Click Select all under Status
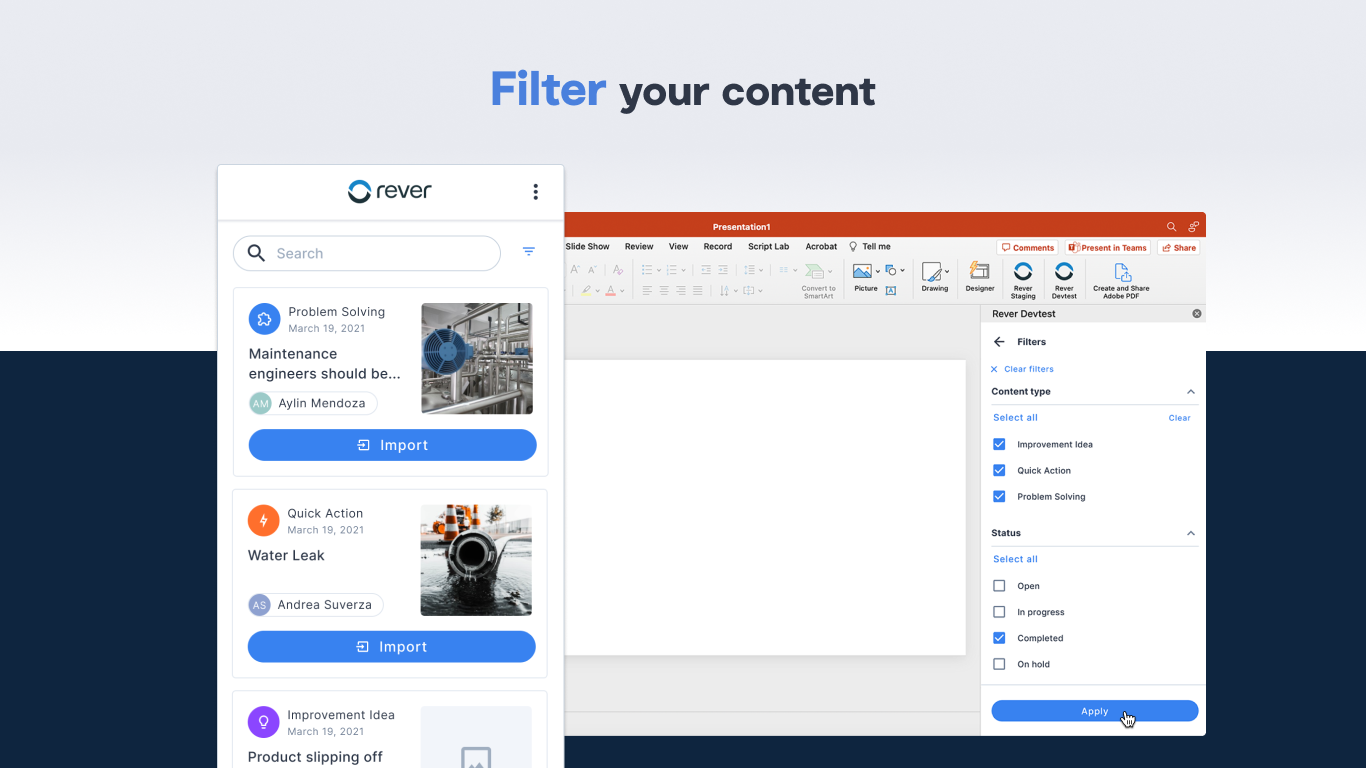The width and height of the screenshot is (1366, 768). click(1015, 559)
